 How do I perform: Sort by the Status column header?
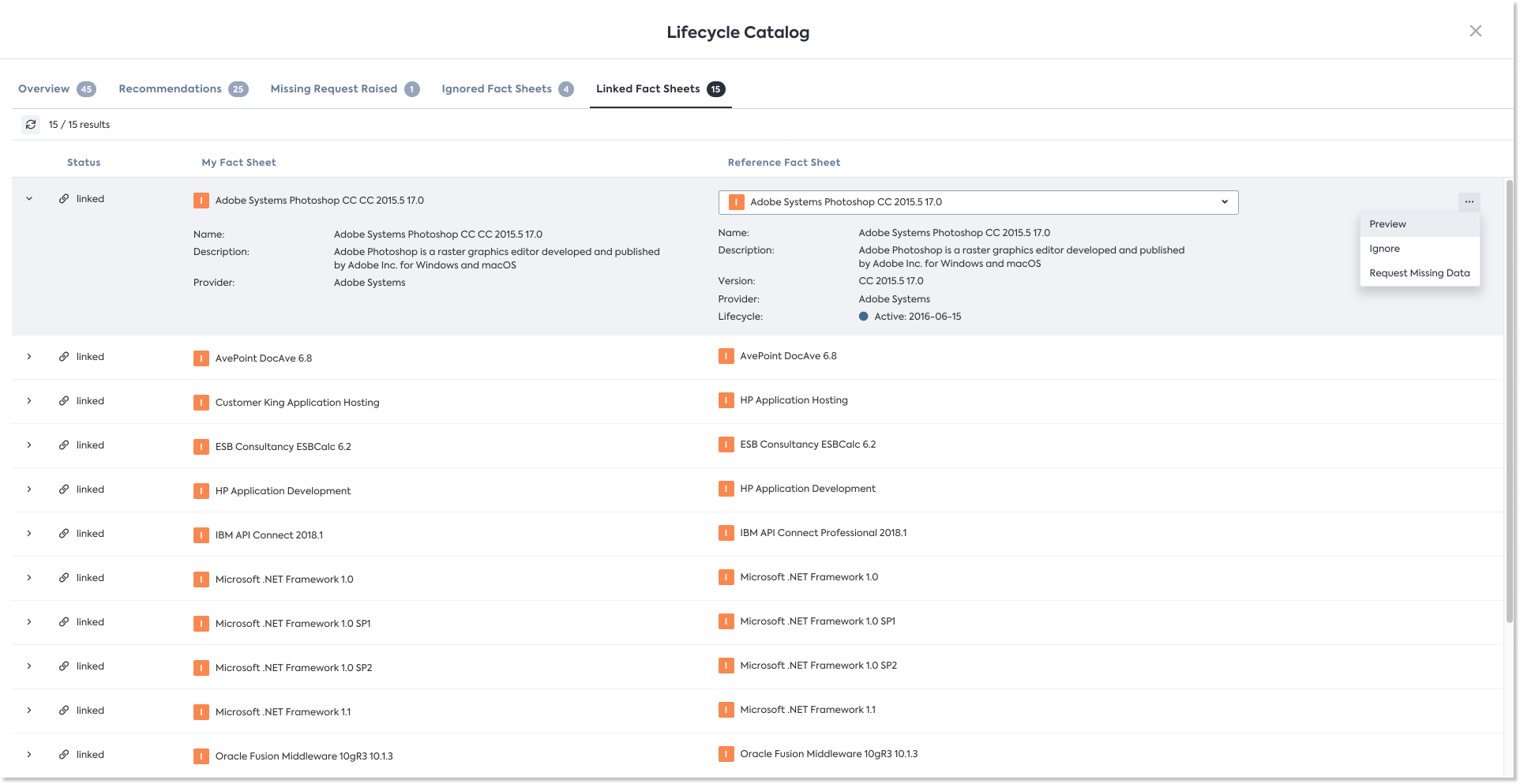(x=84, y=163)
